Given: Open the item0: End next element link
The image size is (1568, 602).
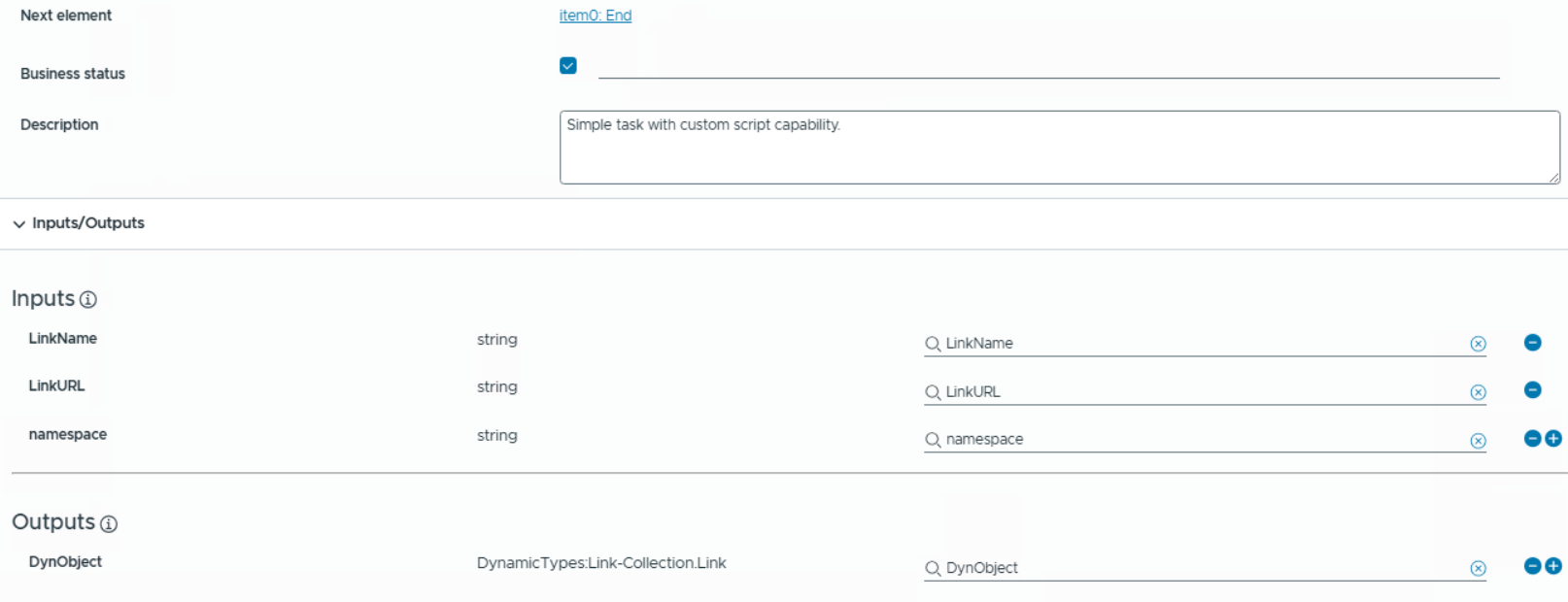Looking at the screenshot, I should pos(595,16).
